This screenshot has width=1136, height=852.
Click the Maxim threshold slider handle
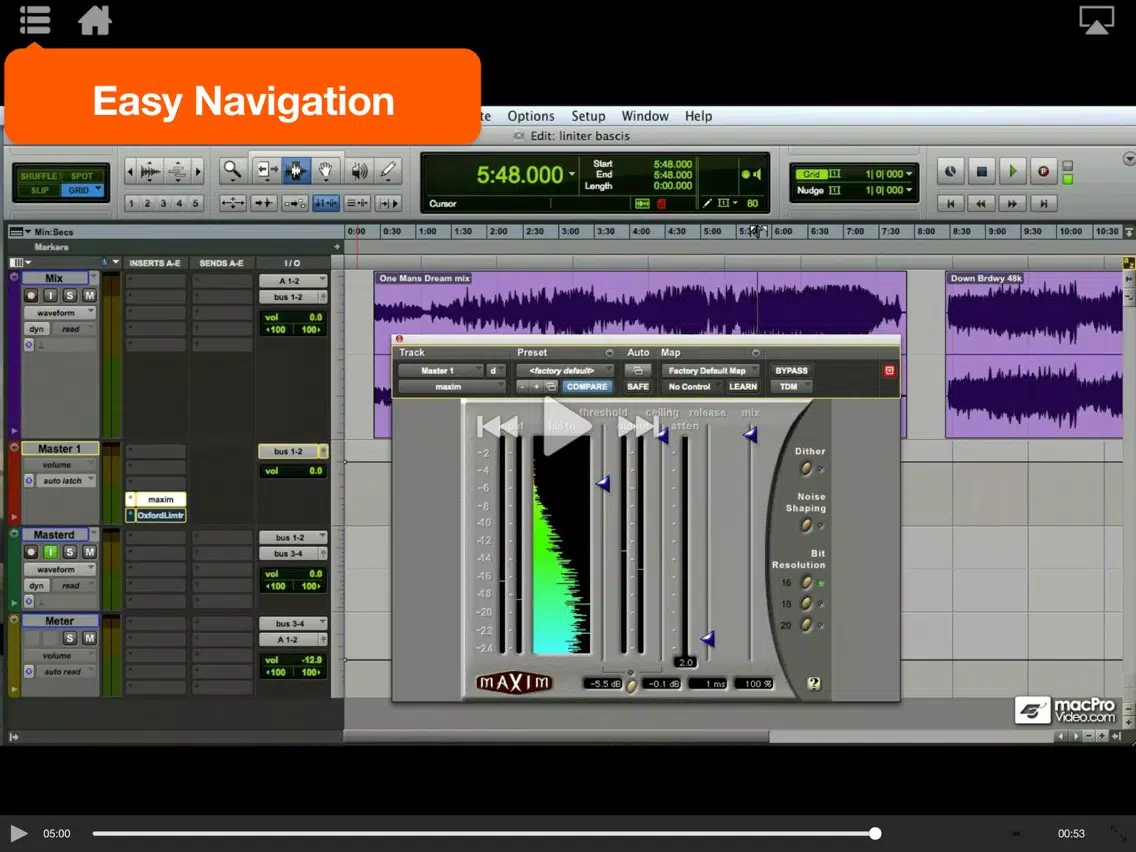[603, 483]
